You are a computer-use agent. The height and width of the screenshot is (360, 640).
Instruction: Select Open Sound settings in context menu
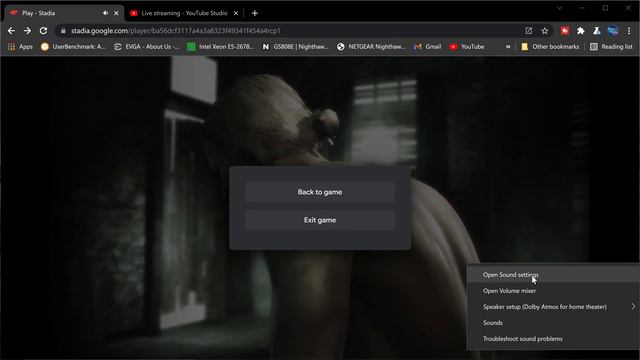coord(553,275)
